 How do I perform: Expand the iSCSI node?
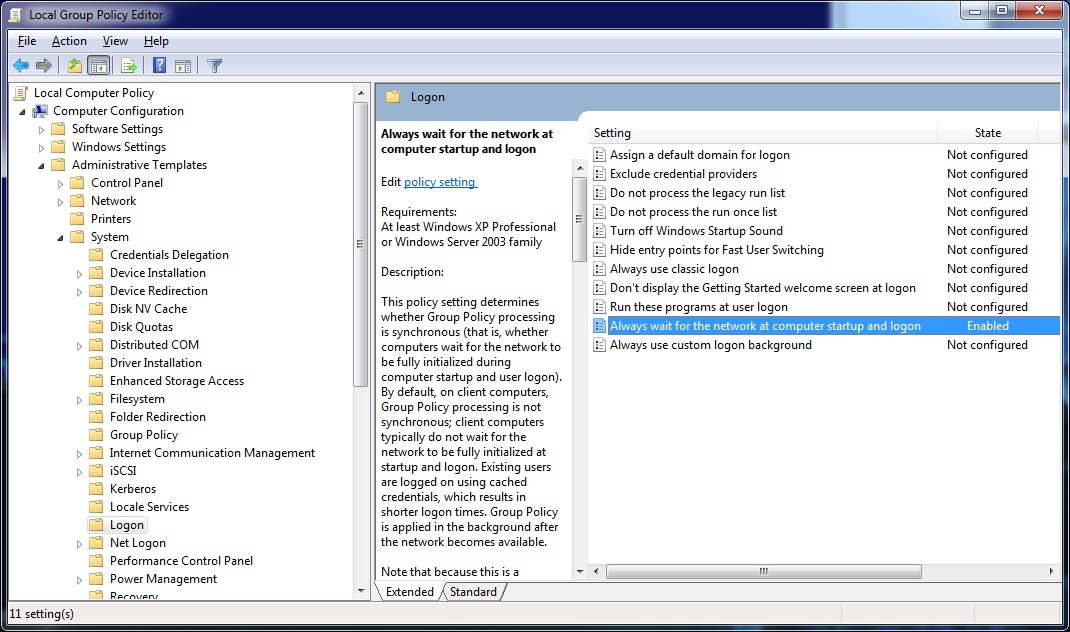(79, 472)
